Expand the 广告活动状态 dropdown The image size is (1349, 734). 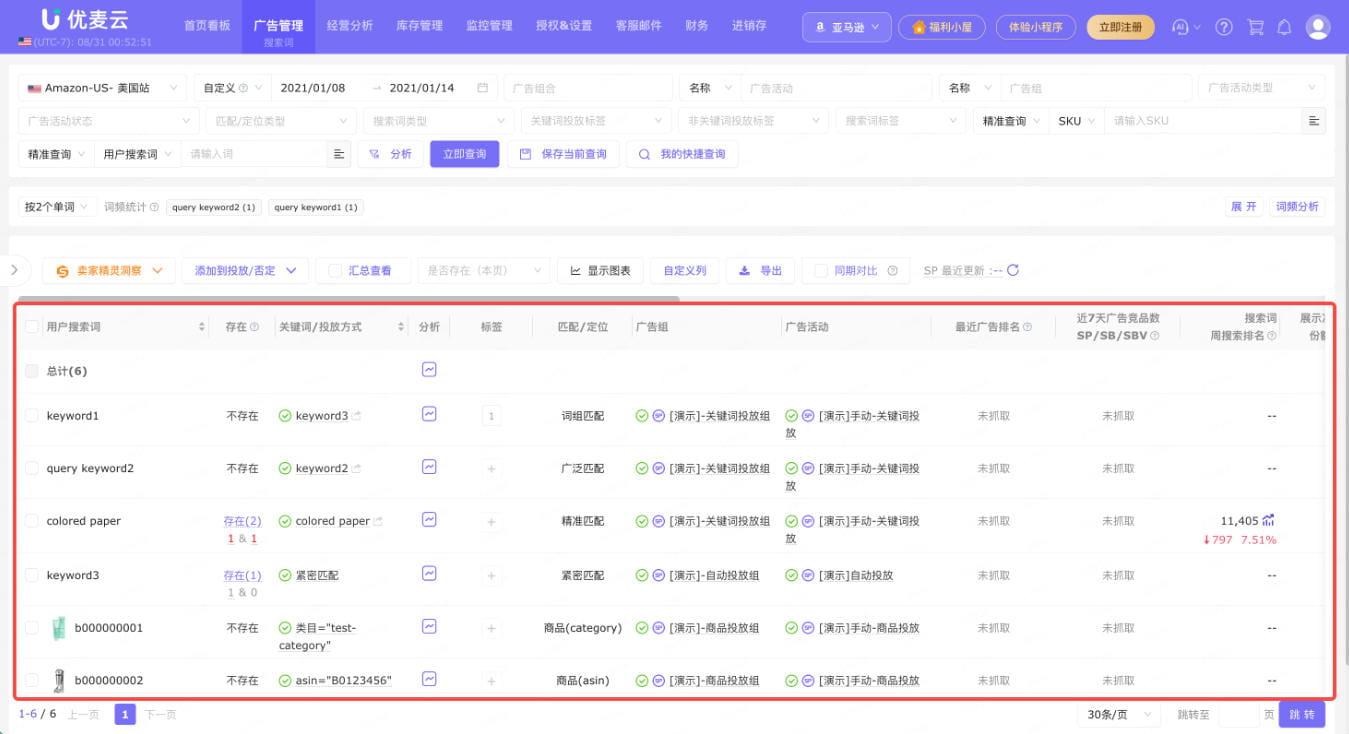tap(109, 121)
